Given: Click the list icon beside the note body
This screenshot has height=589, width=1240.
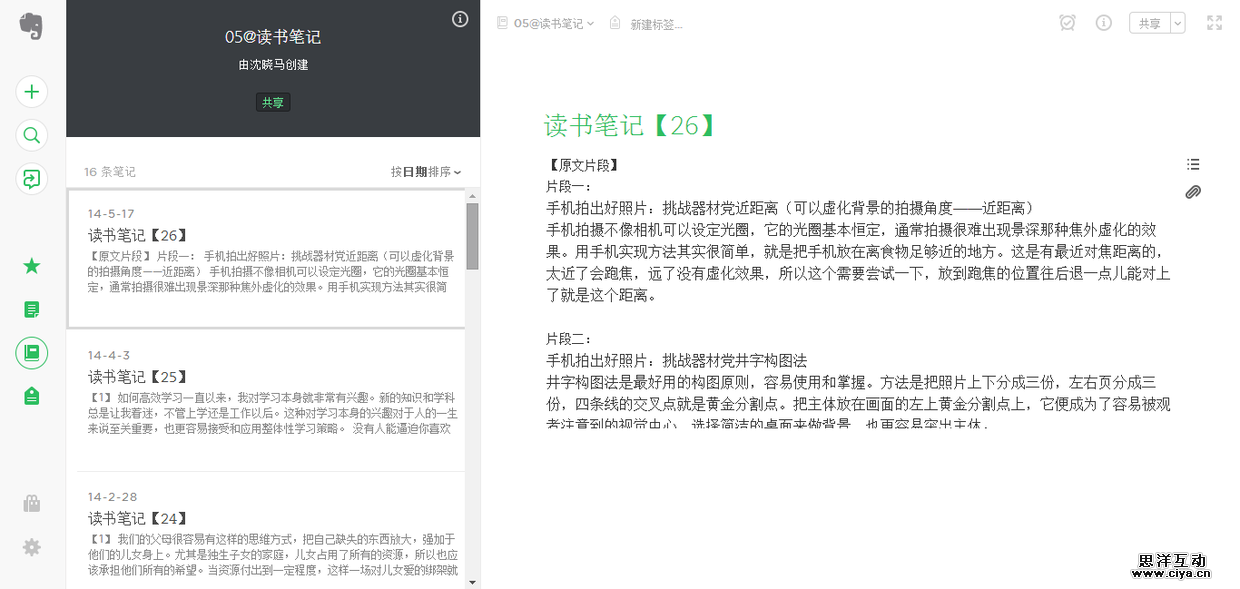Looking at the screenshot, I should [x=1193, y=164].
